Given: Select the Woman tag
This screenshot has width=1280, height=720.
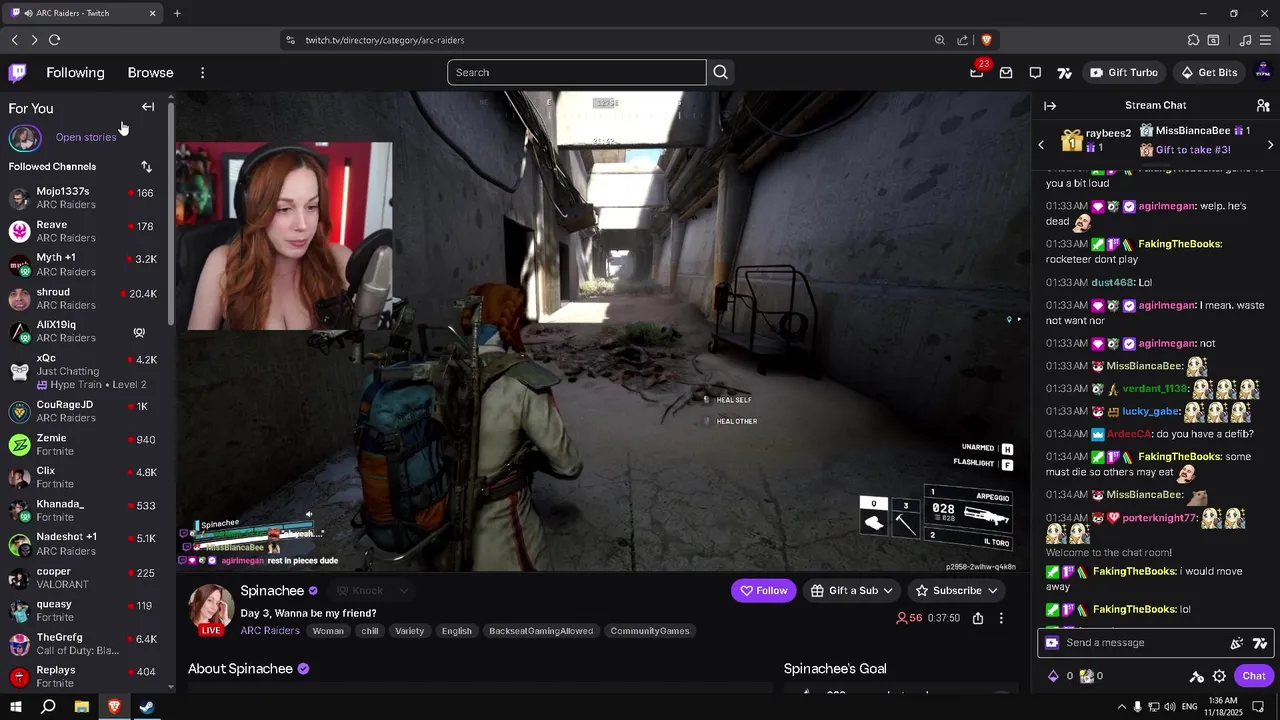Looking at the screenshot, I should click(x=328, y=631).
